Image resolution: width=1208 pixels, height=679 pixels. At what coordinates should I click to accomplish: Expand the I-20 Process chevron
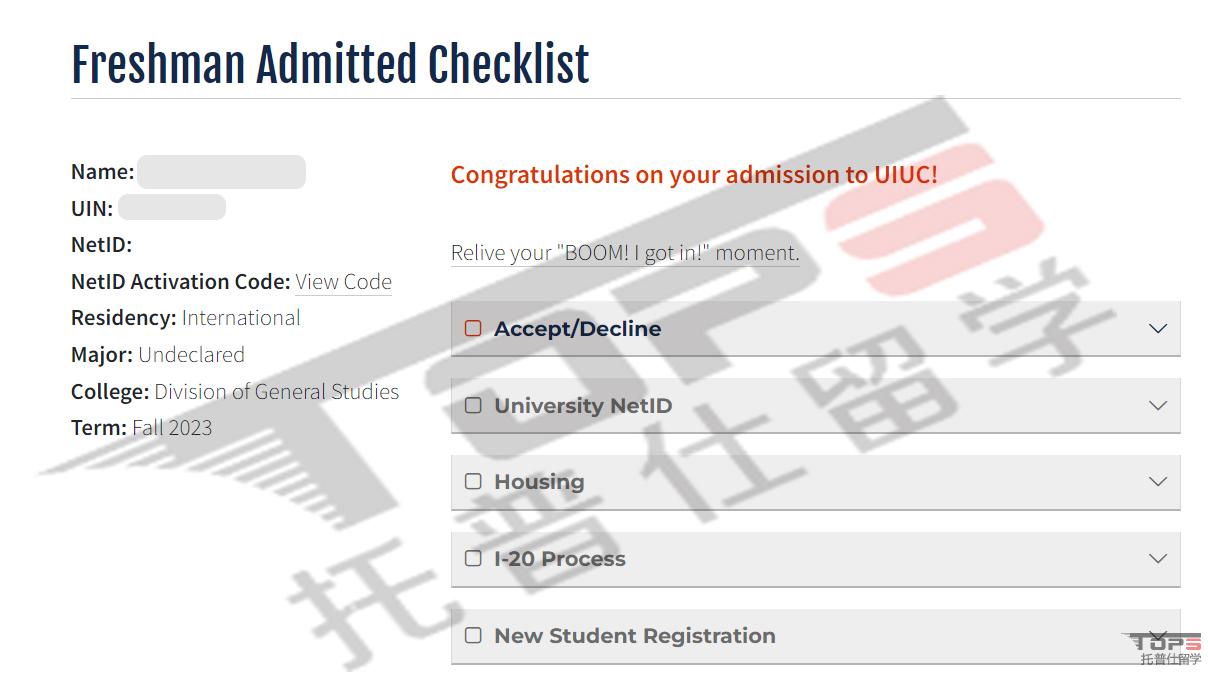click(x=1158, y=558)
